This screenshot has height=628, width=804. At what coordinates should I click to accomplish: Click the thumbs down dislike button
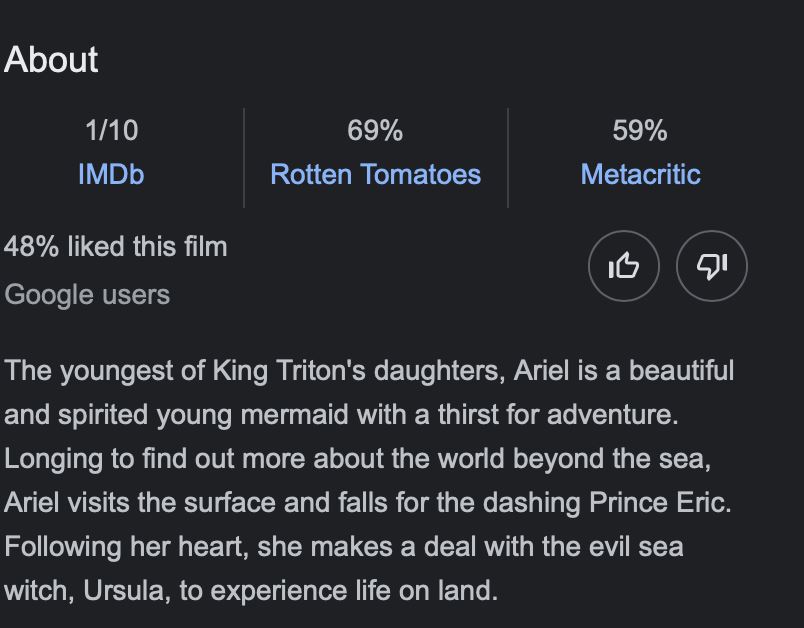(712, 266)
